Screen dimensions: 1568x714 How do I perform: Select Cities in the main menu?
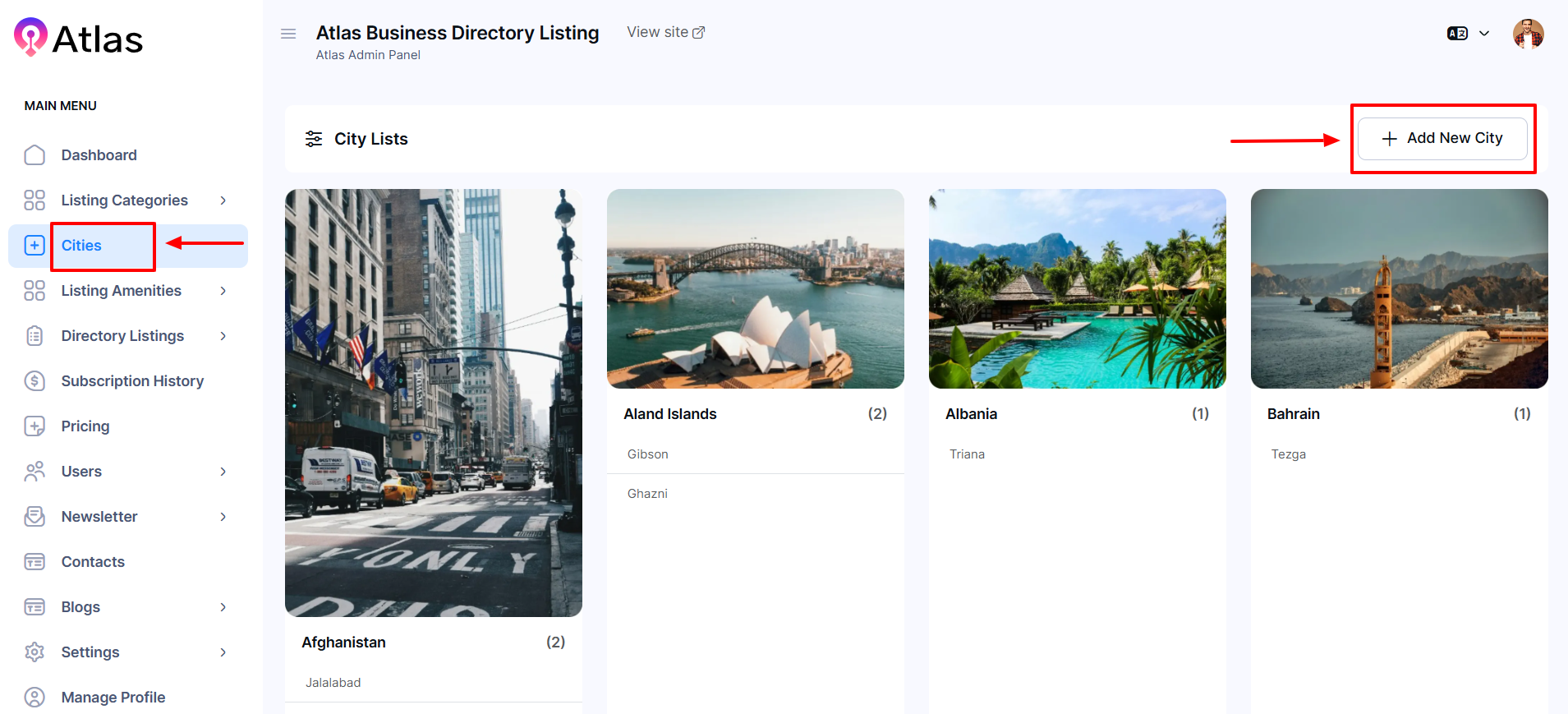[x=81, y=246]
